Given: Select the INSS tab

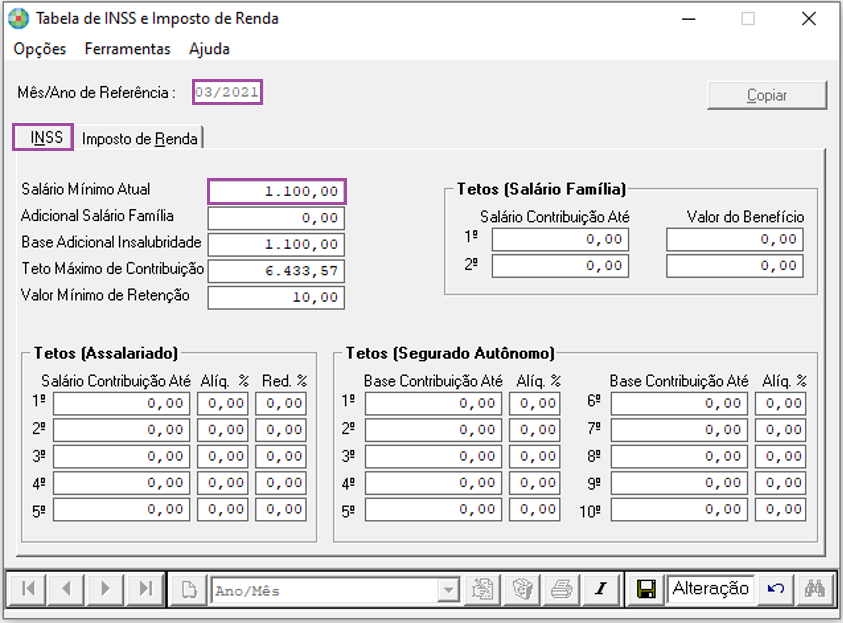Looking at the screenshot, I should point(44,137).
